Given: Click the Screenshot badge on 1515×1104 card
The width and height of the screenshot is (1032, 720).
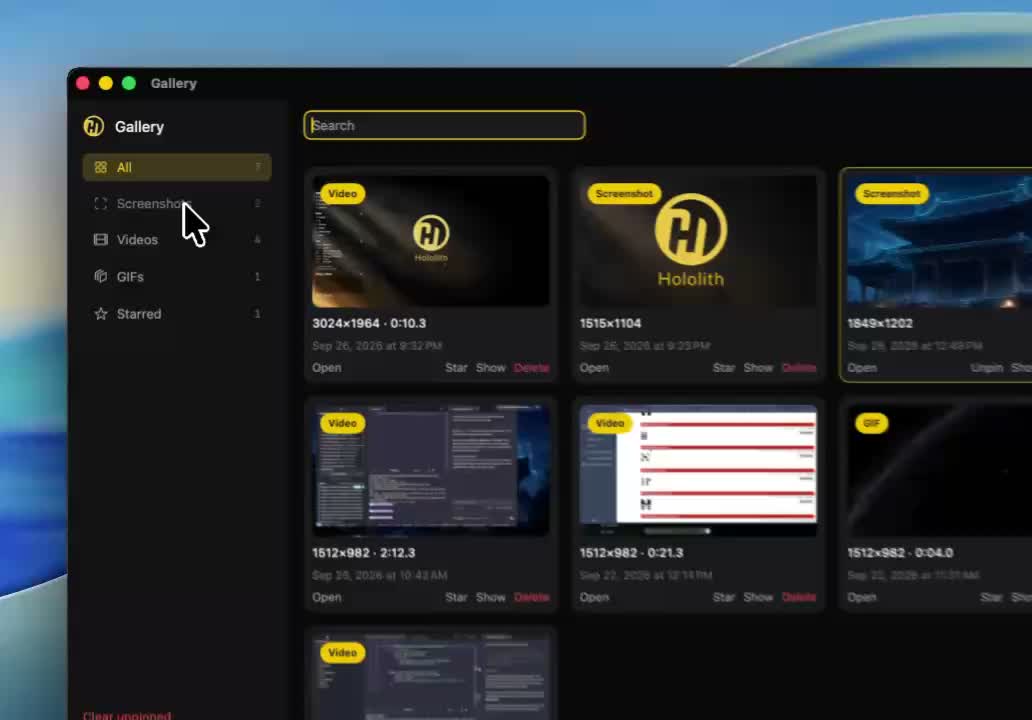Looking at the screenshot, I should [624, 193].
